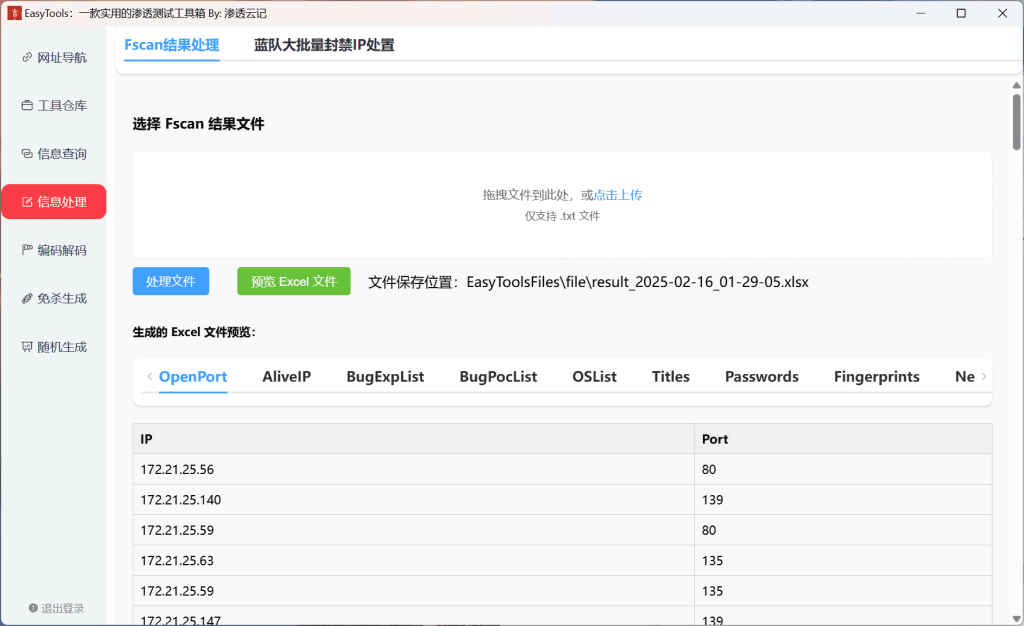Click the IP cell 172.21.25.56

pos(413,469)
